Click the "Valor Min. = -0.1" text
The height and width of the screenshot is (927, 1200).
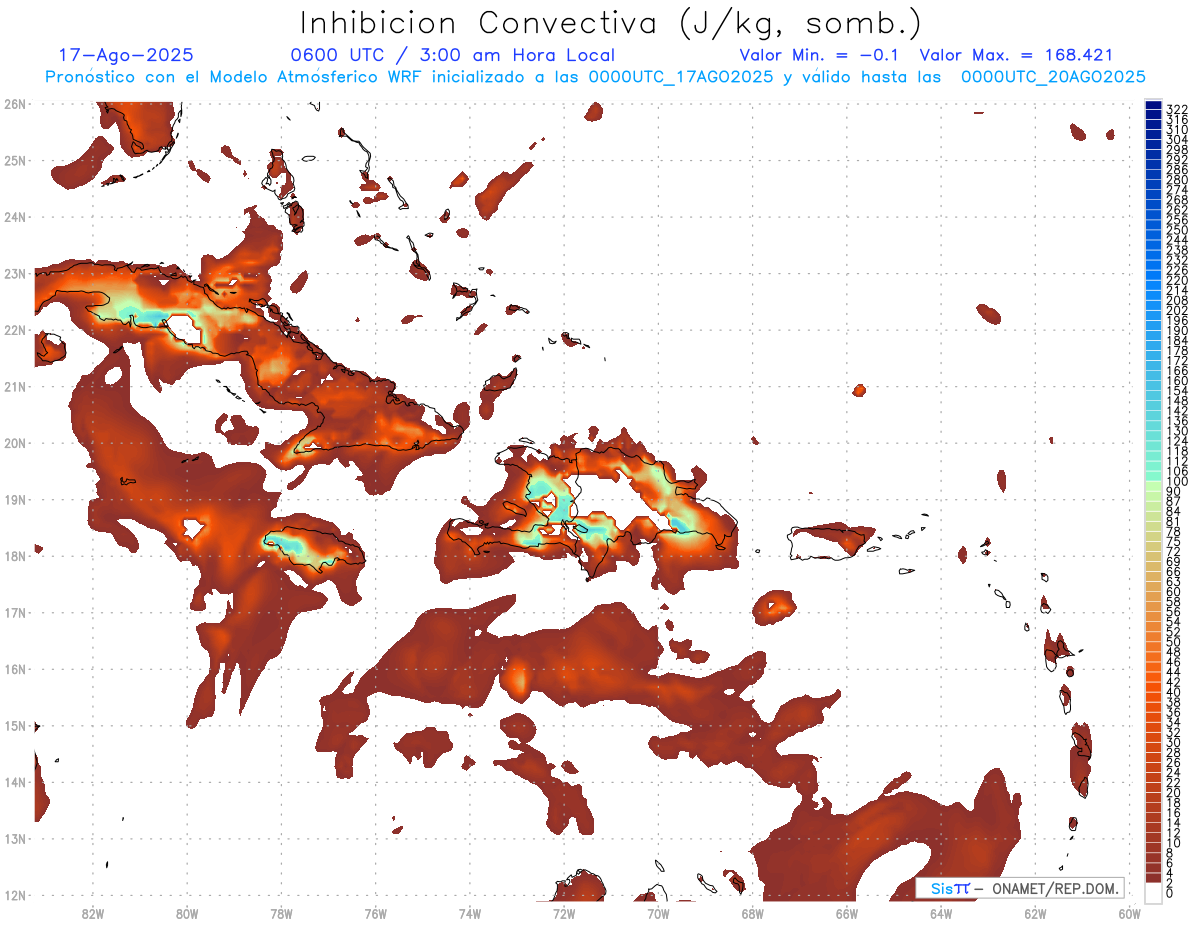click(x=819, y=55)
